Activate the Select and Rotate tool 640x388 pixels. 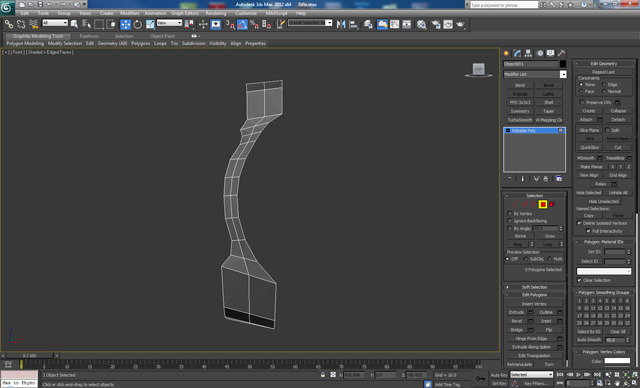pyautogui.click(x=138, y=24)
